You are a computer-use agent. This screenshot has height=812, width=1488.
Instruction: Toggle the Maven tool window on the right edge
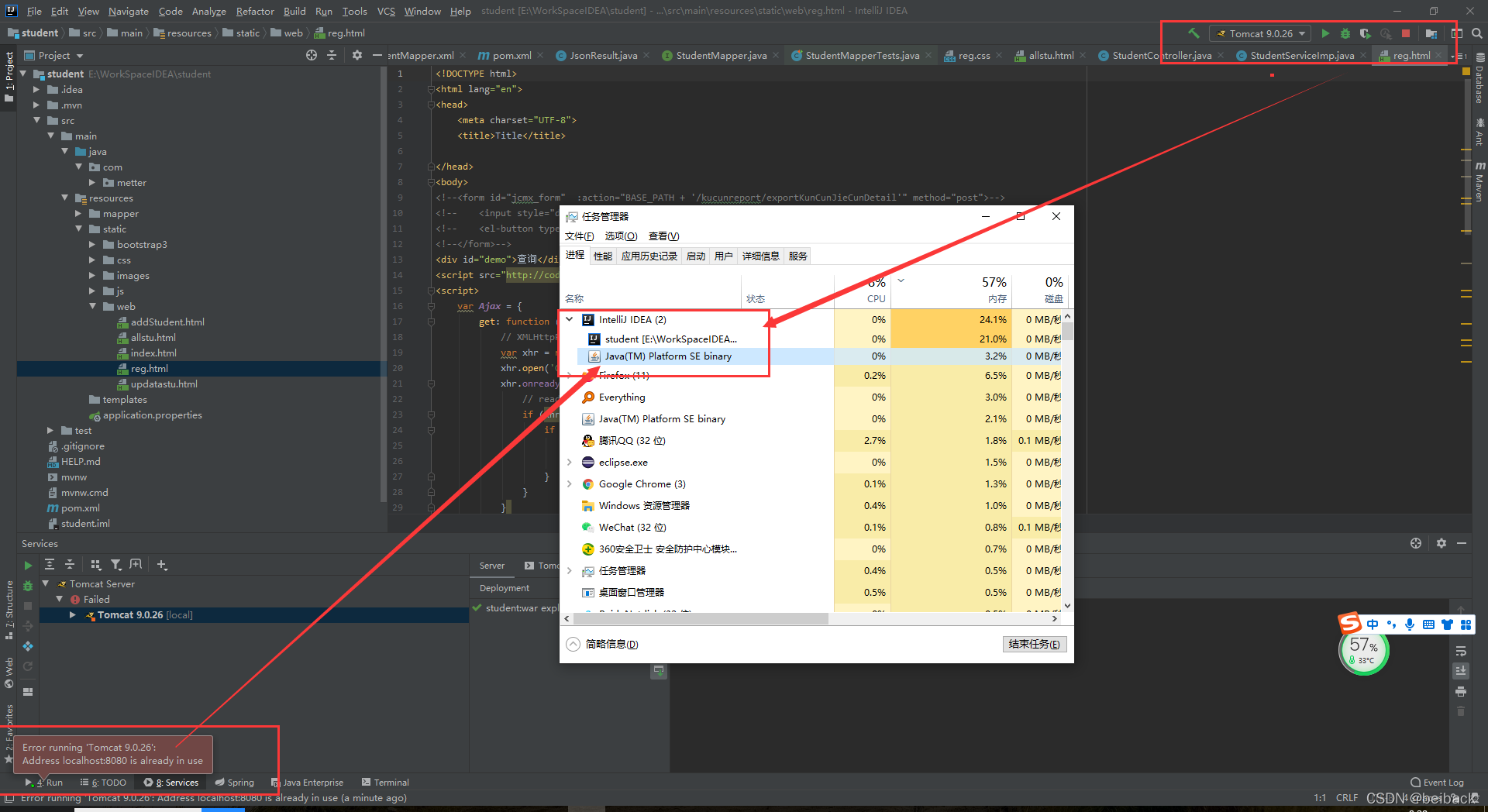[1479, 183]
